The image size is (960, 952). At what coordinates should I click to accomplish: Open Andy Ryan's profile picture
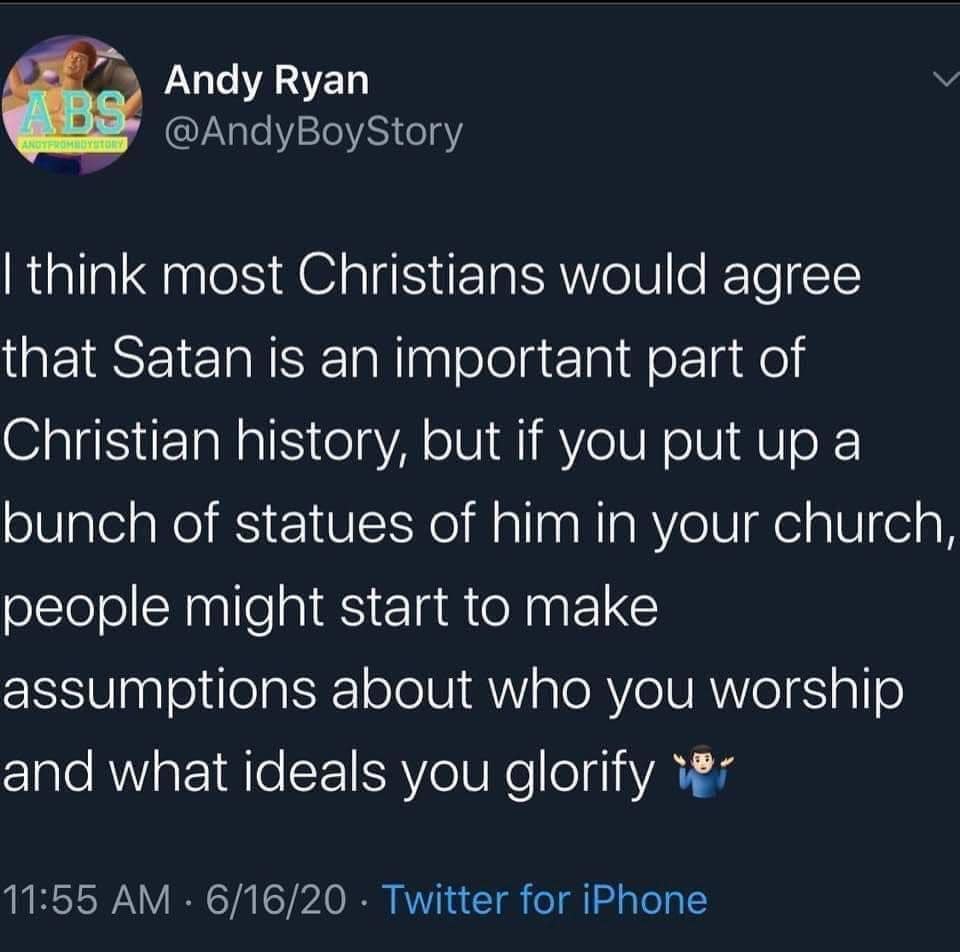click(x=71, y=105)
